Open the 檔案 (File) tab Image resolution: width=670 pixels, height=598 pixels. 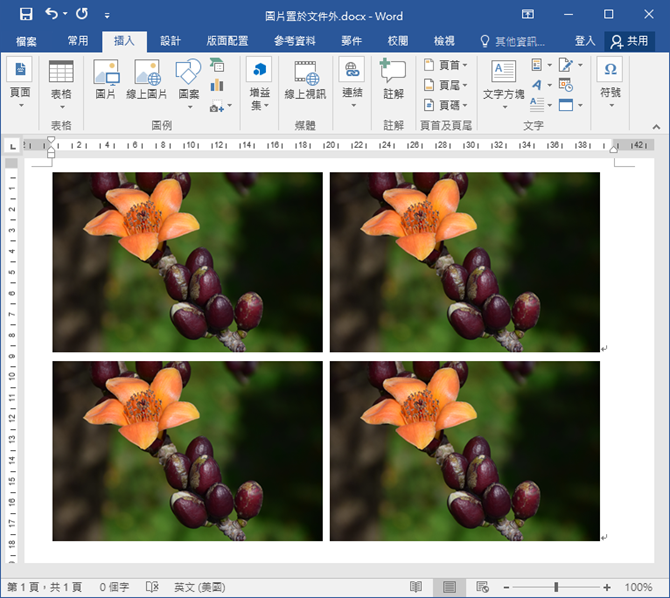26,41
